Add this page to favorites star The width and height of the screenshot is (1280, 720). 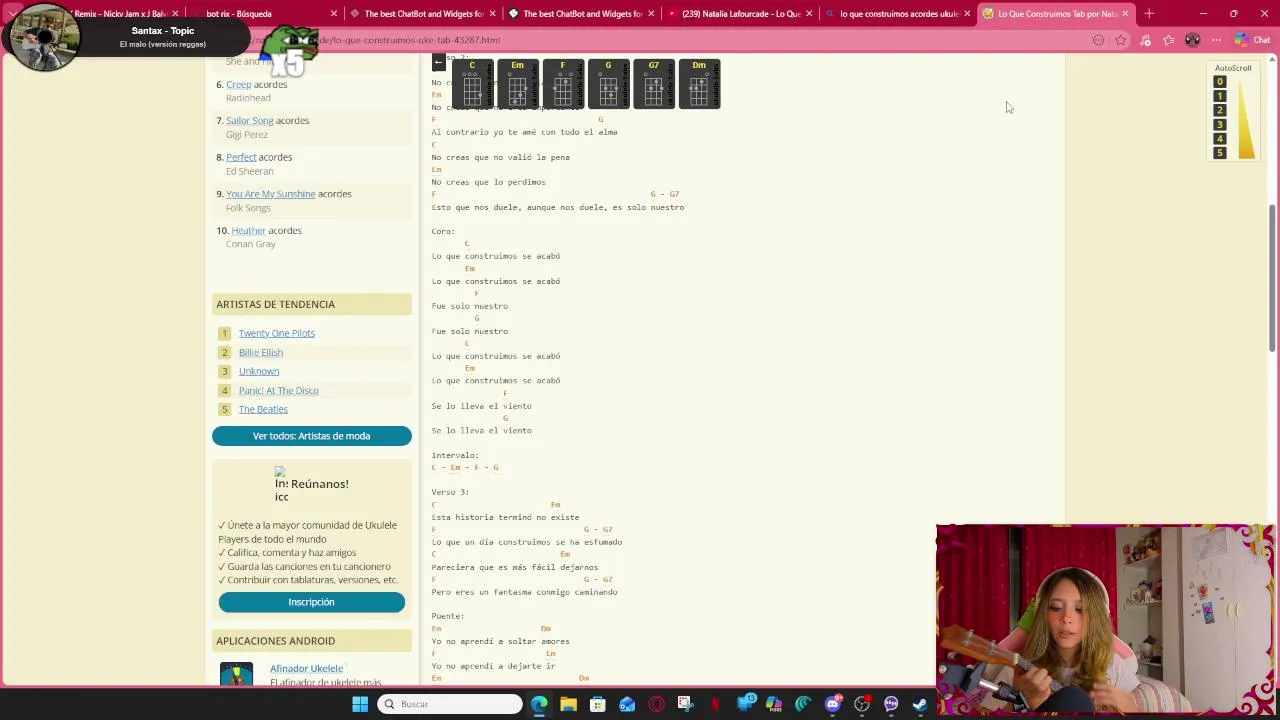coord(1121,40)
